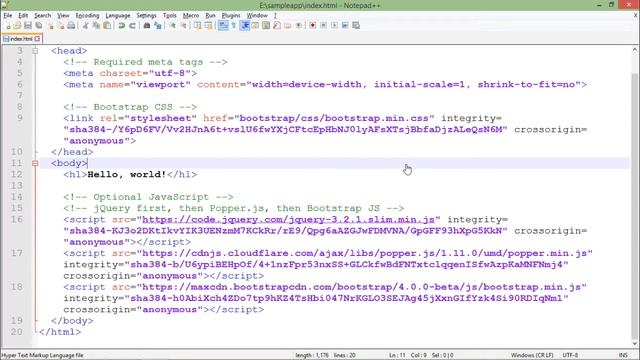This screenshot has width=640, height=360.
Task: Click the Paste clipboard icon
Action: (107, 25)
